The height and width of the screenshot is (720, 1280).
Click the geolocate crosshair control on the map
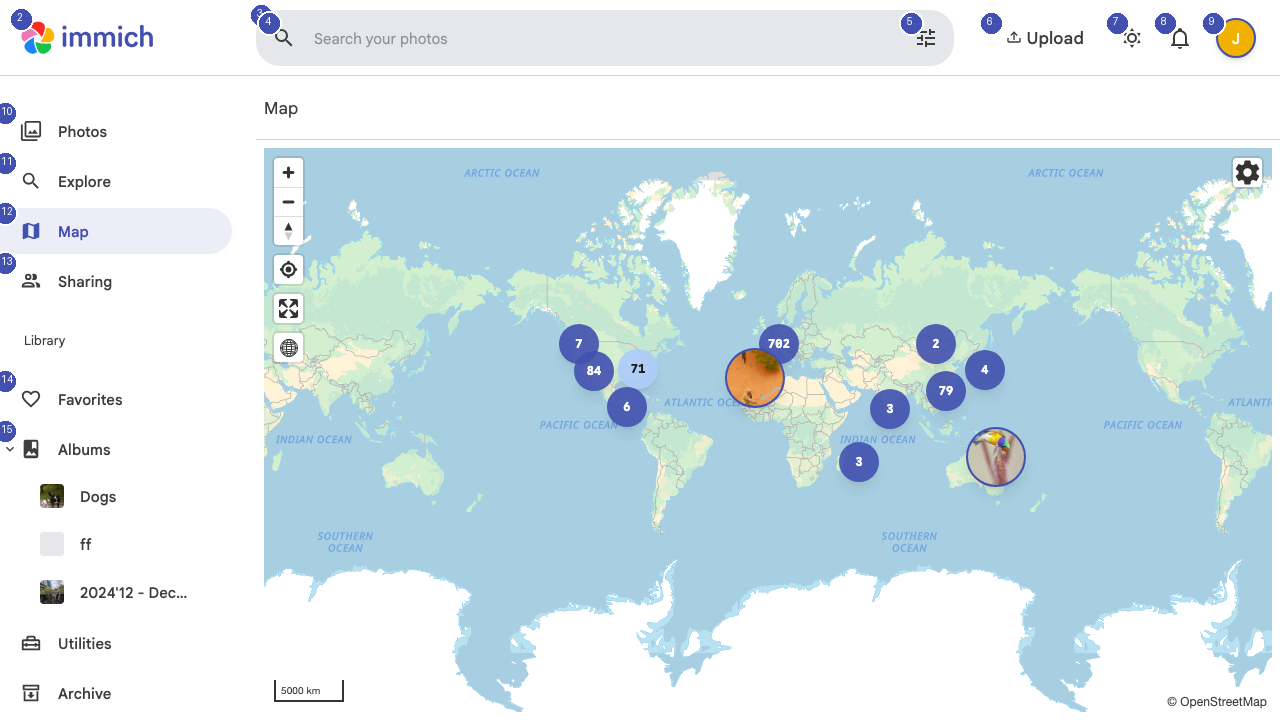(288, 269)
